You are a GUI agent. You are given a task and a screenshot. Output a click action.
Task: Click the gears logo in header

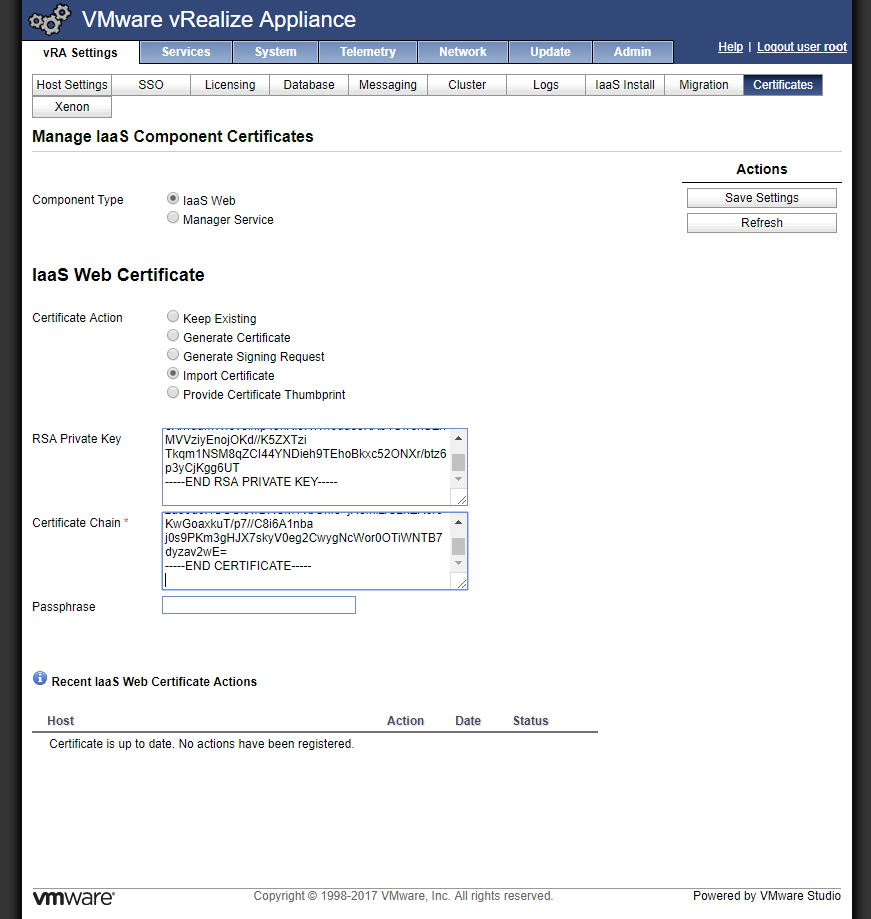tap(50, 20)
